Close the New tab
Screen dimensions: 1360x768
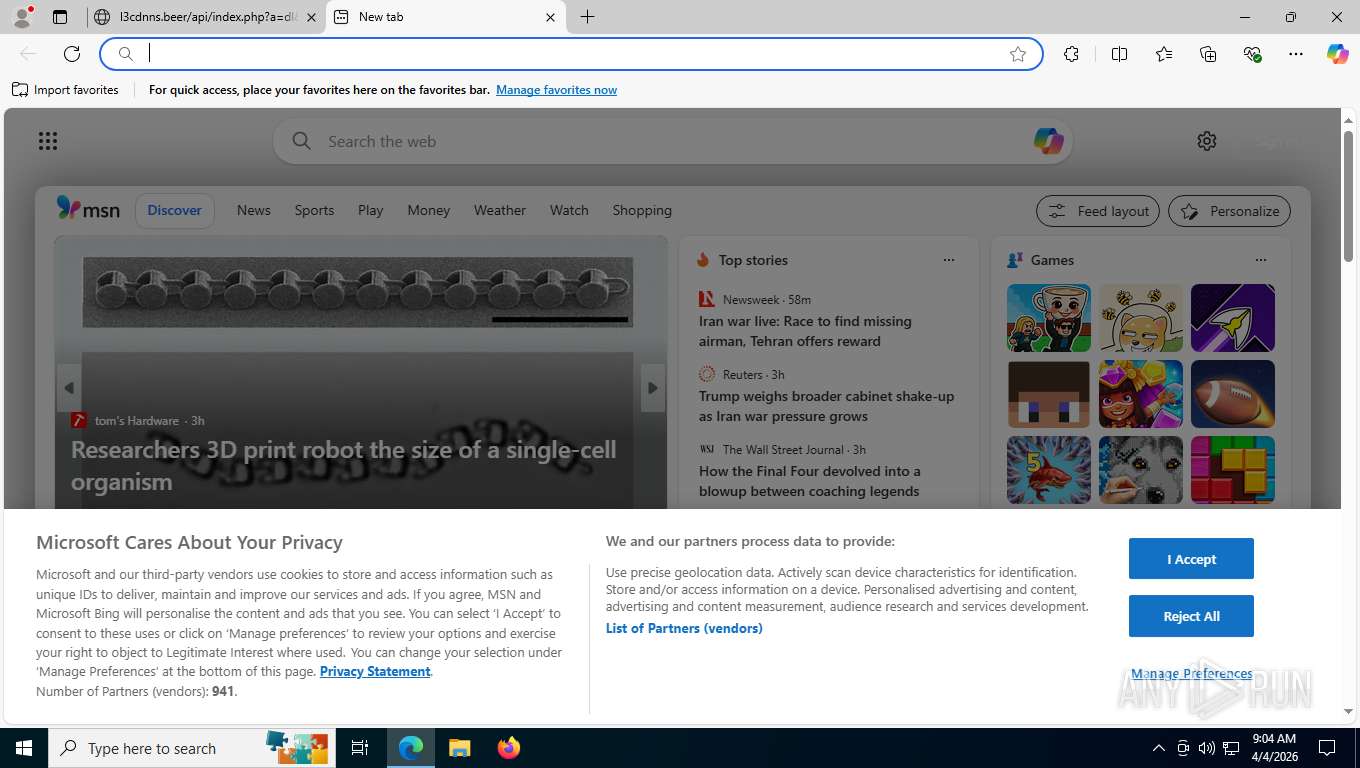[x=550, y=17]
